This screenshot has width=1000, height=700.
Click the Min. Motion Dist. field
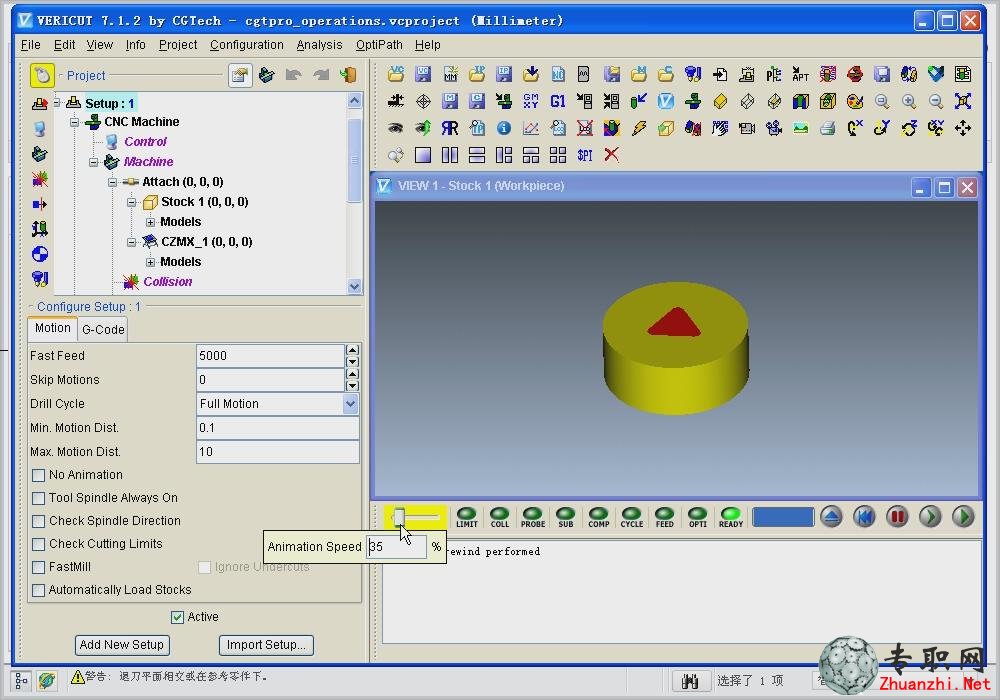[x=278, y=428]
